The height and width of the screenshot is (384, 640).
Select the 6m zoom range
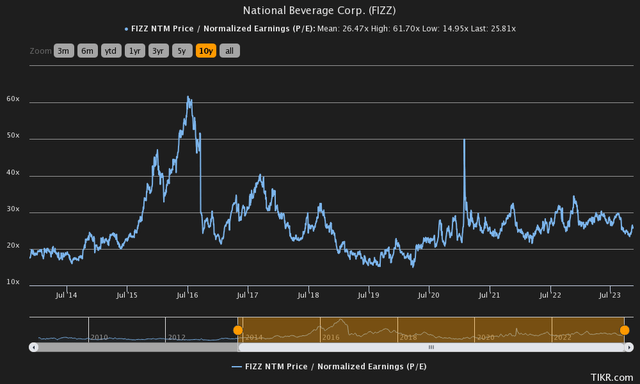(87, 51)
